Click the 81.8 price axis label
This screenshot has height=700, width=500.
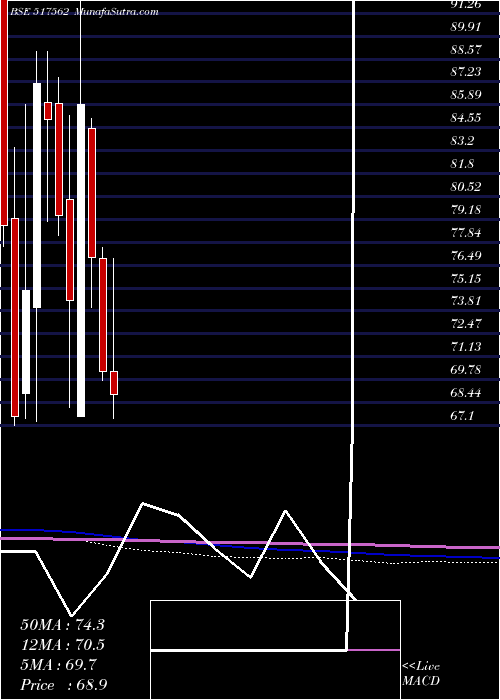462,163
